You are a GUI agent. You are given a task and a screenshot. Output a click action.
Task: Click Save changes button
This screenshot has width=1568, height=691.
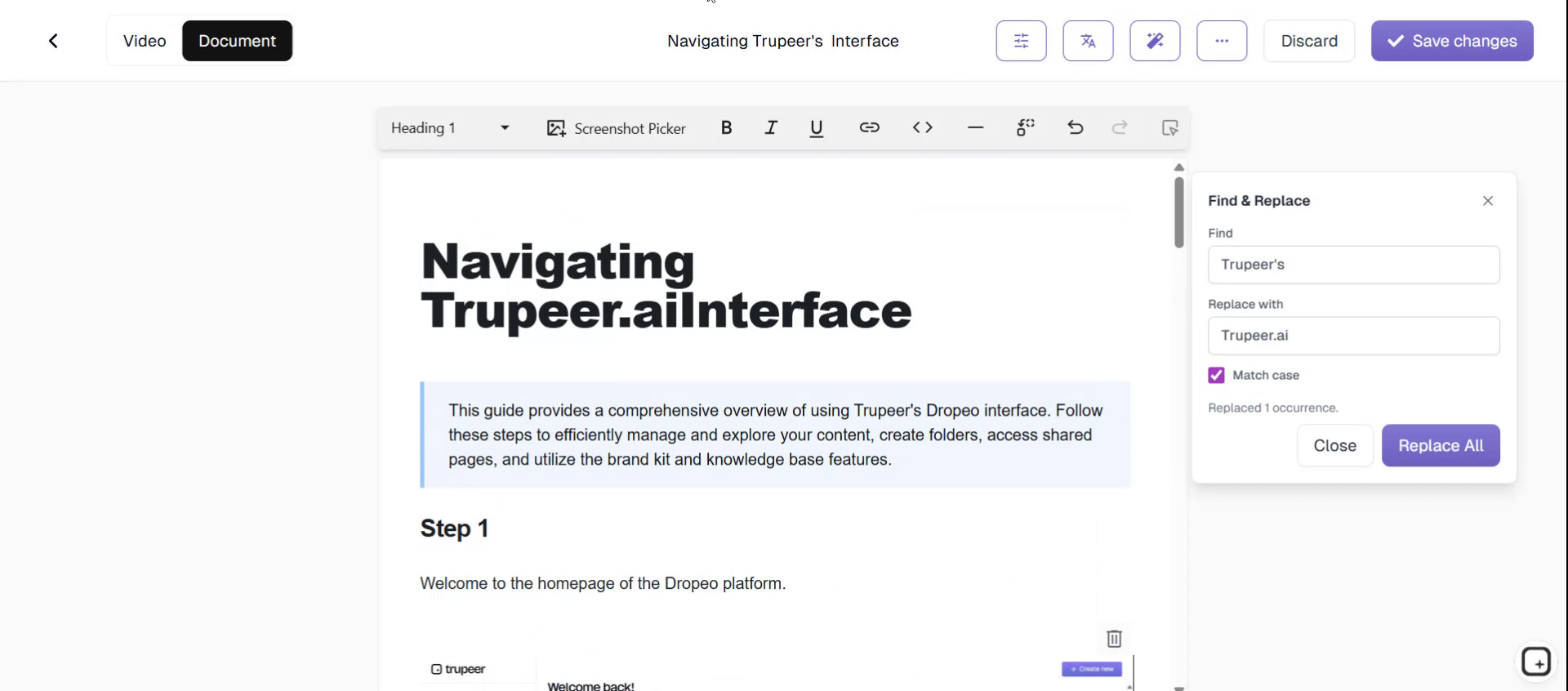[x=1451, y=41]
